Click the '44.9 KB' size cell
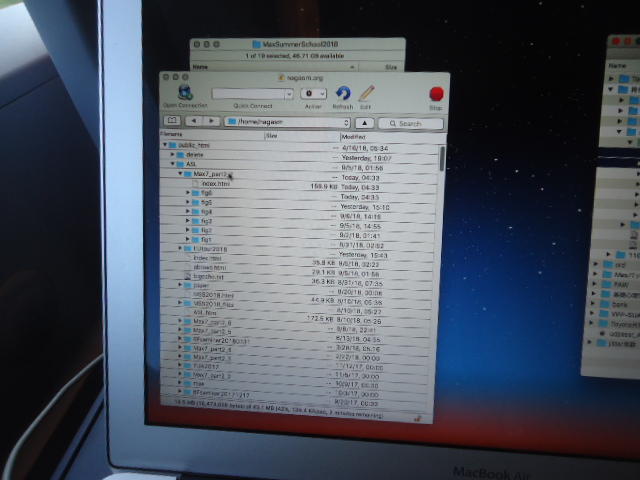Image resolution: width=640 pixels, height=480 pixels. [x=322, y=300]
